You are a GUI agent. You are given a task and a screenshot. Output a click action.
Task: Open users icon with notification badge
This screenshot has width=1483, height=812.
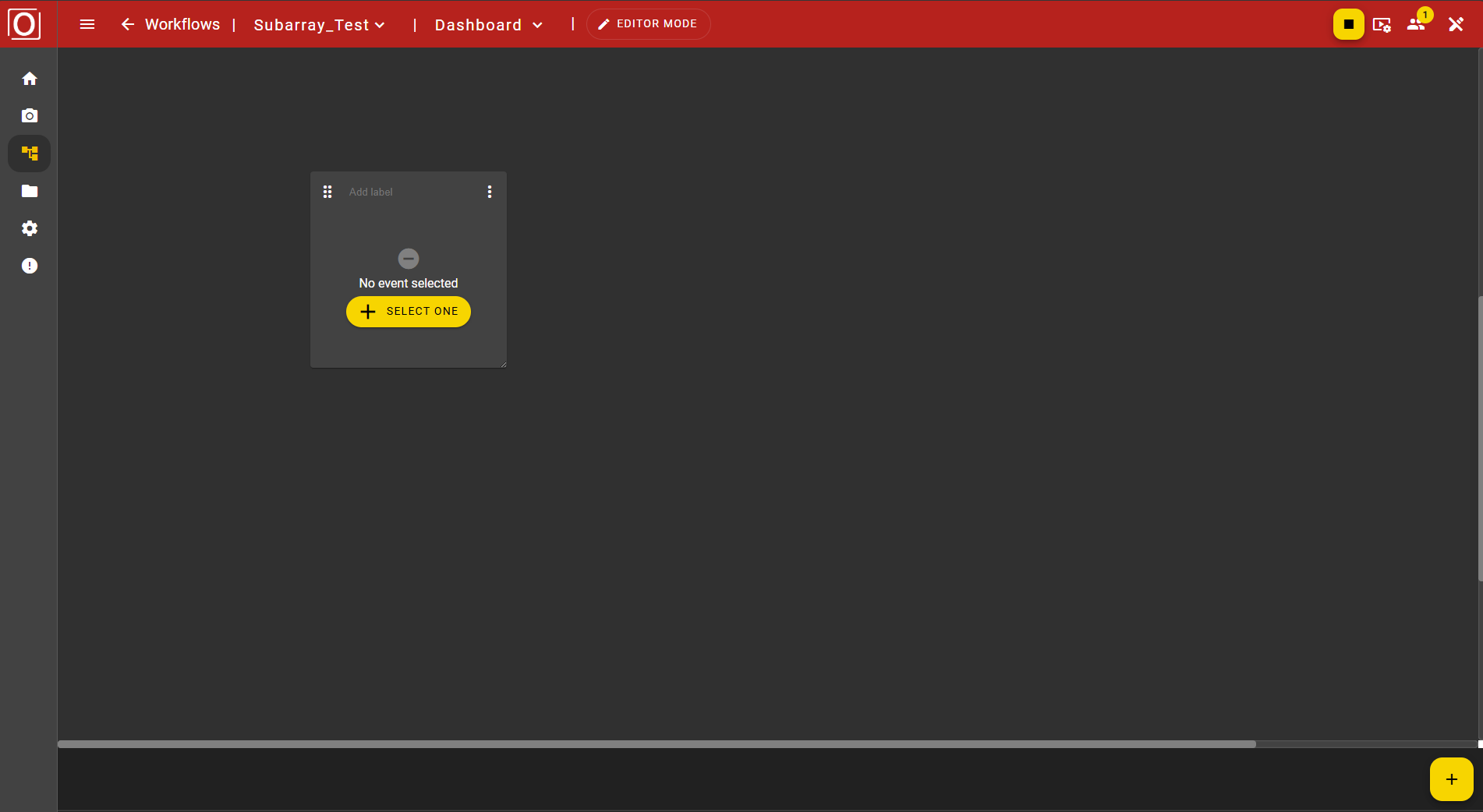pyautogui.click(x=1416, y=24)
